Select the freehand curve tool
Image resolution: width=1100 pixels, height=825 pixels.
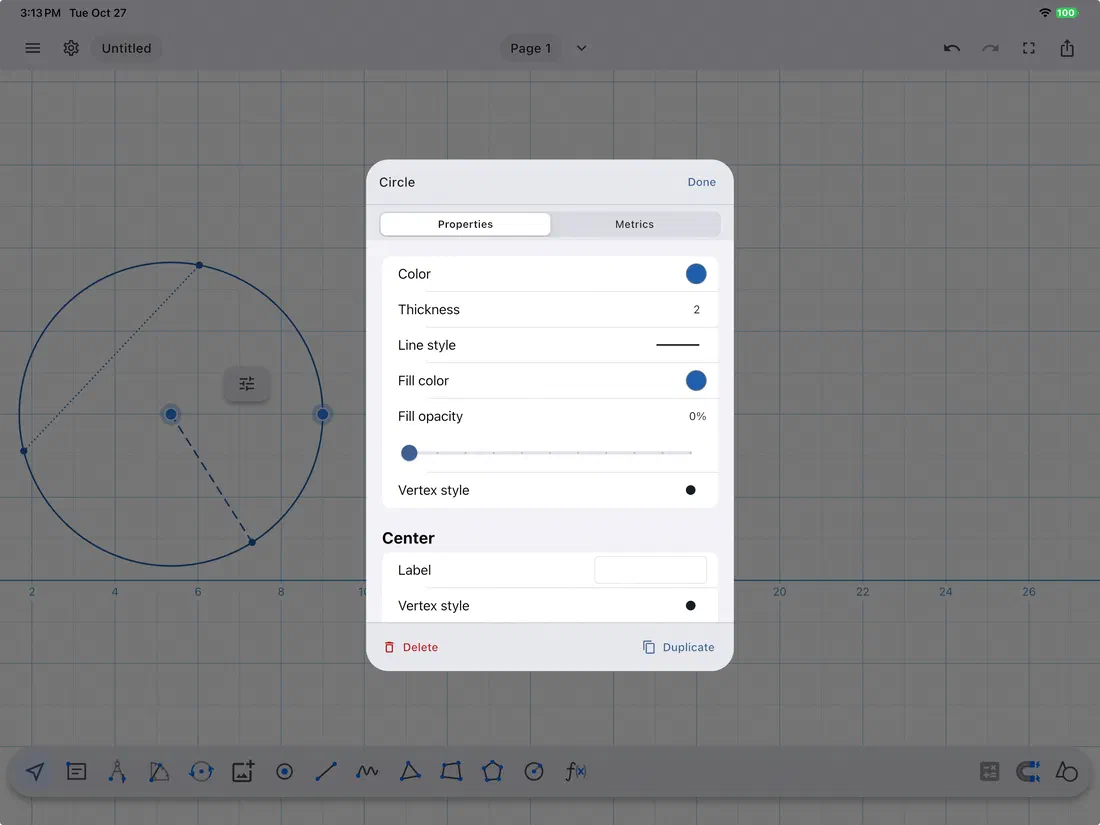click(367, 772)
